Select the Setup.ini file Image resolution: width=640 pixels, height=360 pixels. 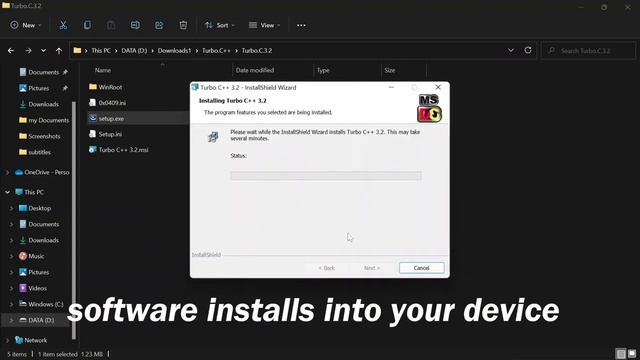[x=110, y=134]
